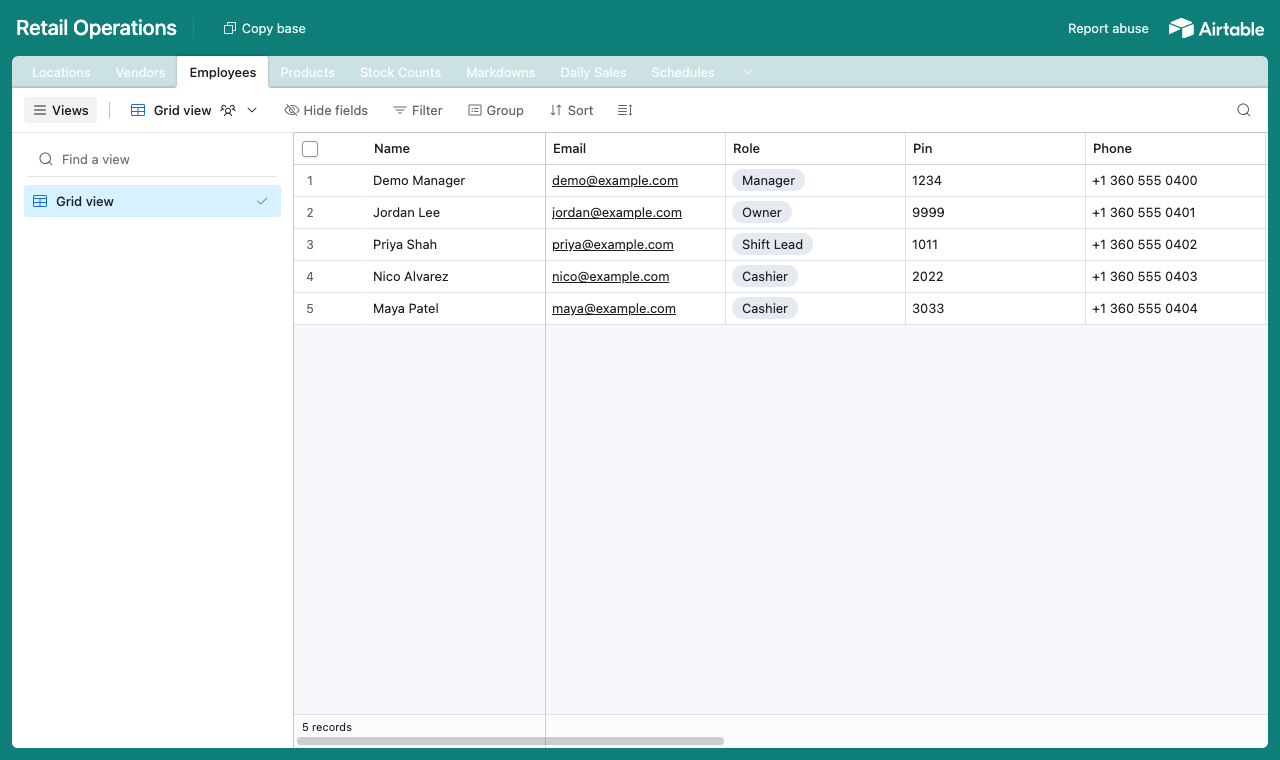Expand the more tables chevron

(x=747, y=72)
